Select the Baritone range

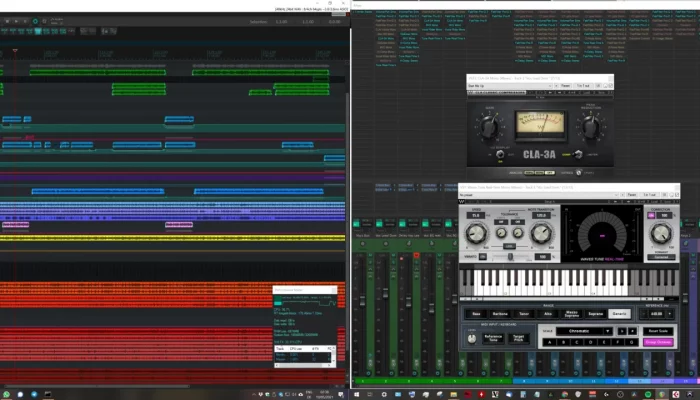(x=500, y=314)
